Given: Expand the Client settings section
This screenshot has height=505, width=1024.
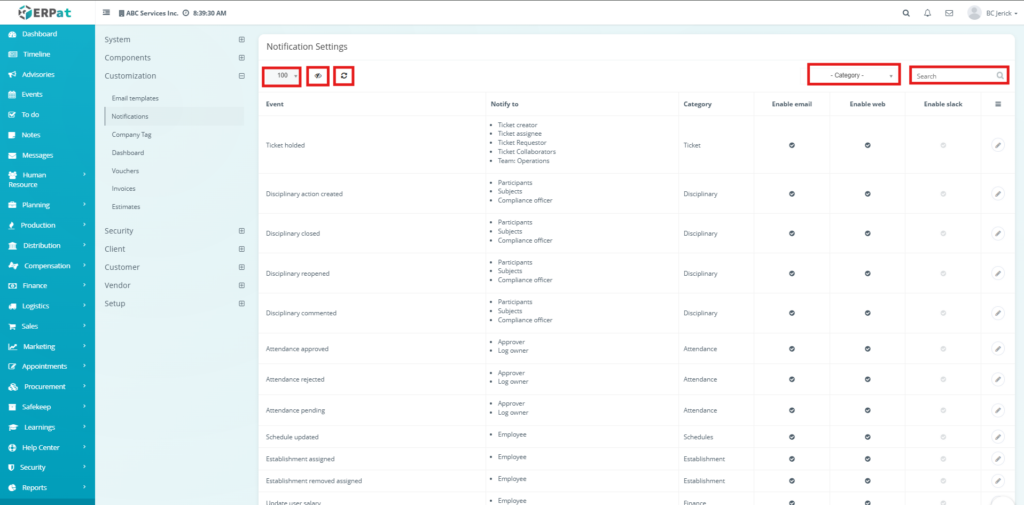Looking at the screenshot, I should point(242,249).
